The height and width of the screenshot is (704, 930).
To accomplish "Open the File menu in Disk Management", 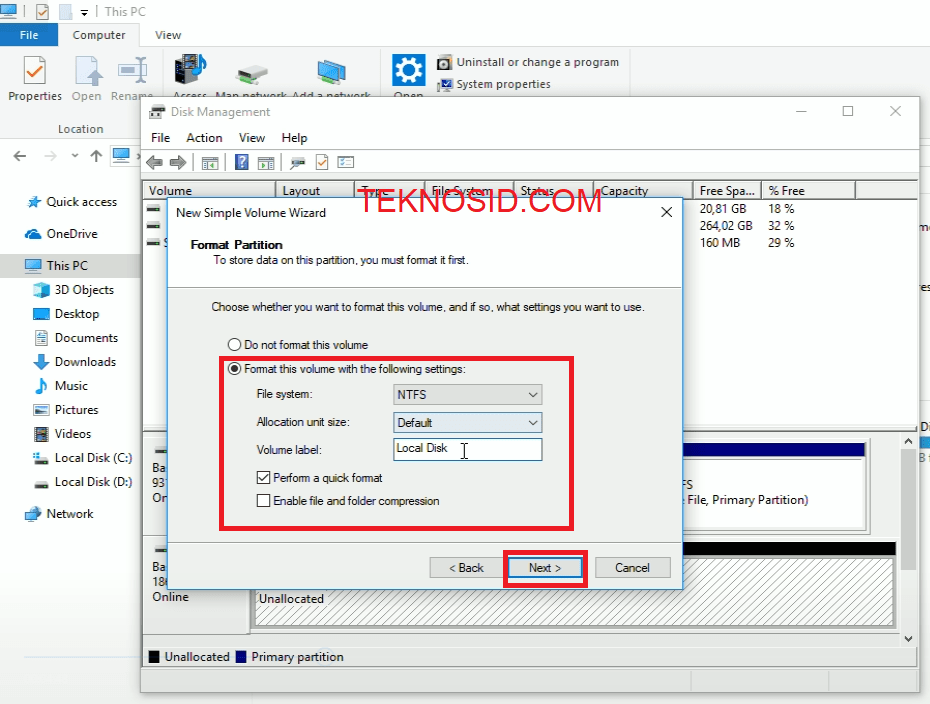I will pos(160,138).
